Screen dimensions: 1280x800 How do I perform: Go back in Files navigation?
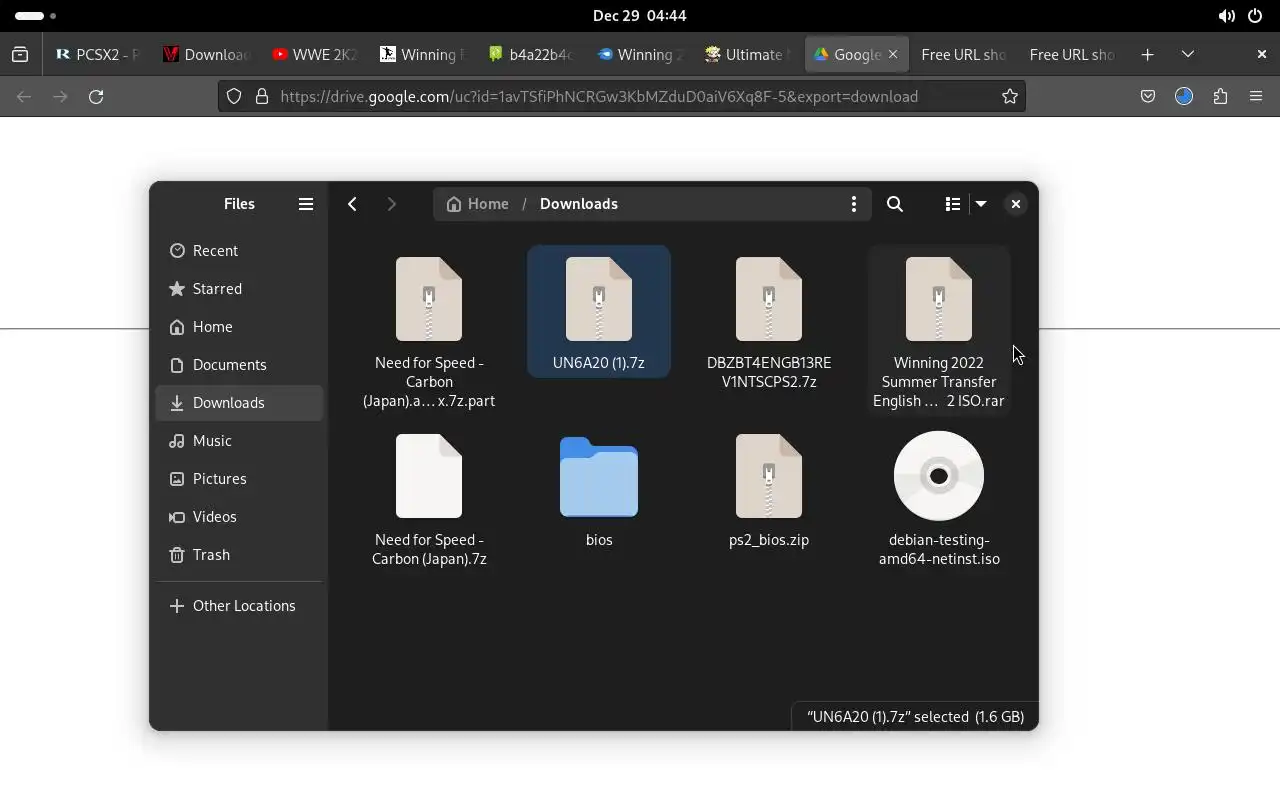[352, 204]
